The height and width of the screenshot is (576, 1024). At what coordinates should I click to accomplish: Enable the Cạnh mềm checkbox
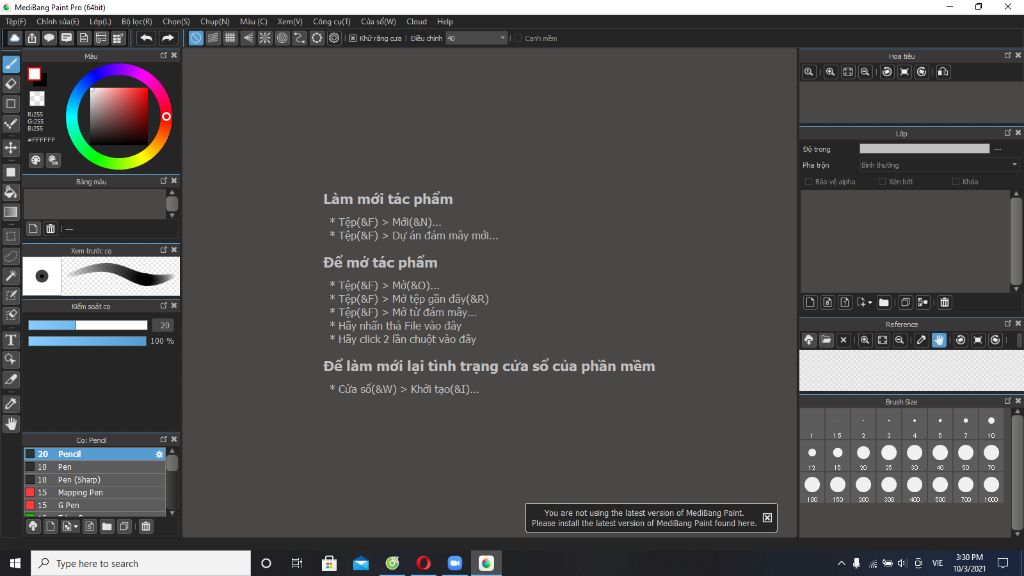(x=518, y=39)
